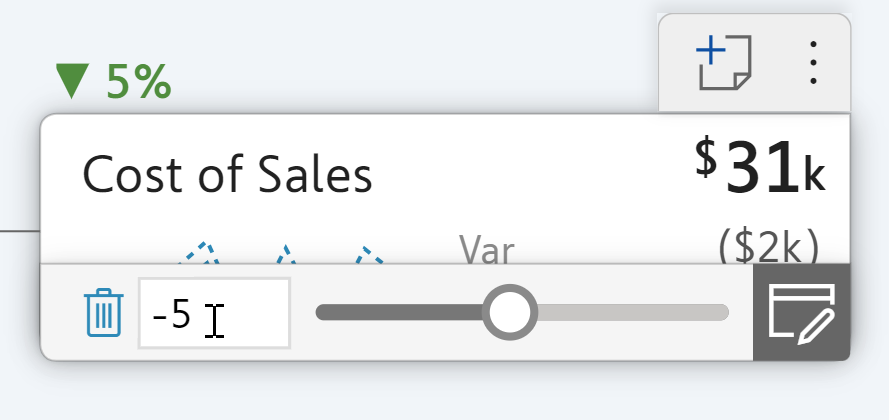Click the dark filled slider track section
Screen dimensions: 889x420
pyautogui.click(x=400, y=313)
